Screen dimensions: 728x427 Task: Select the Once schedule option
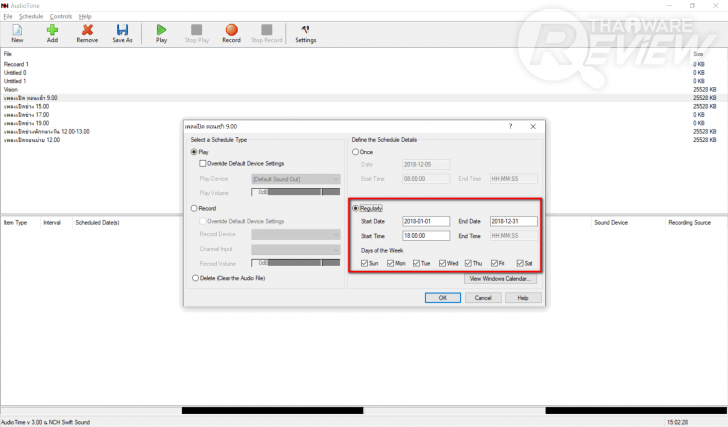[355, 152]
